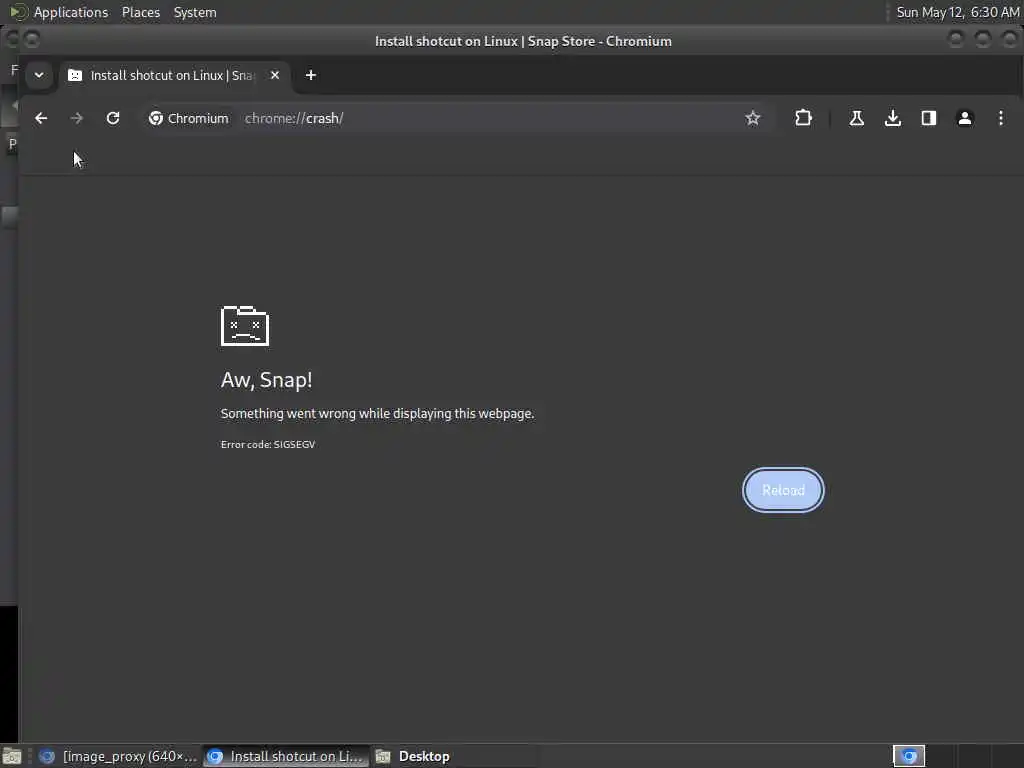1024x768 pixels.
Task: Click the blue Reload button
Action: 783,490
